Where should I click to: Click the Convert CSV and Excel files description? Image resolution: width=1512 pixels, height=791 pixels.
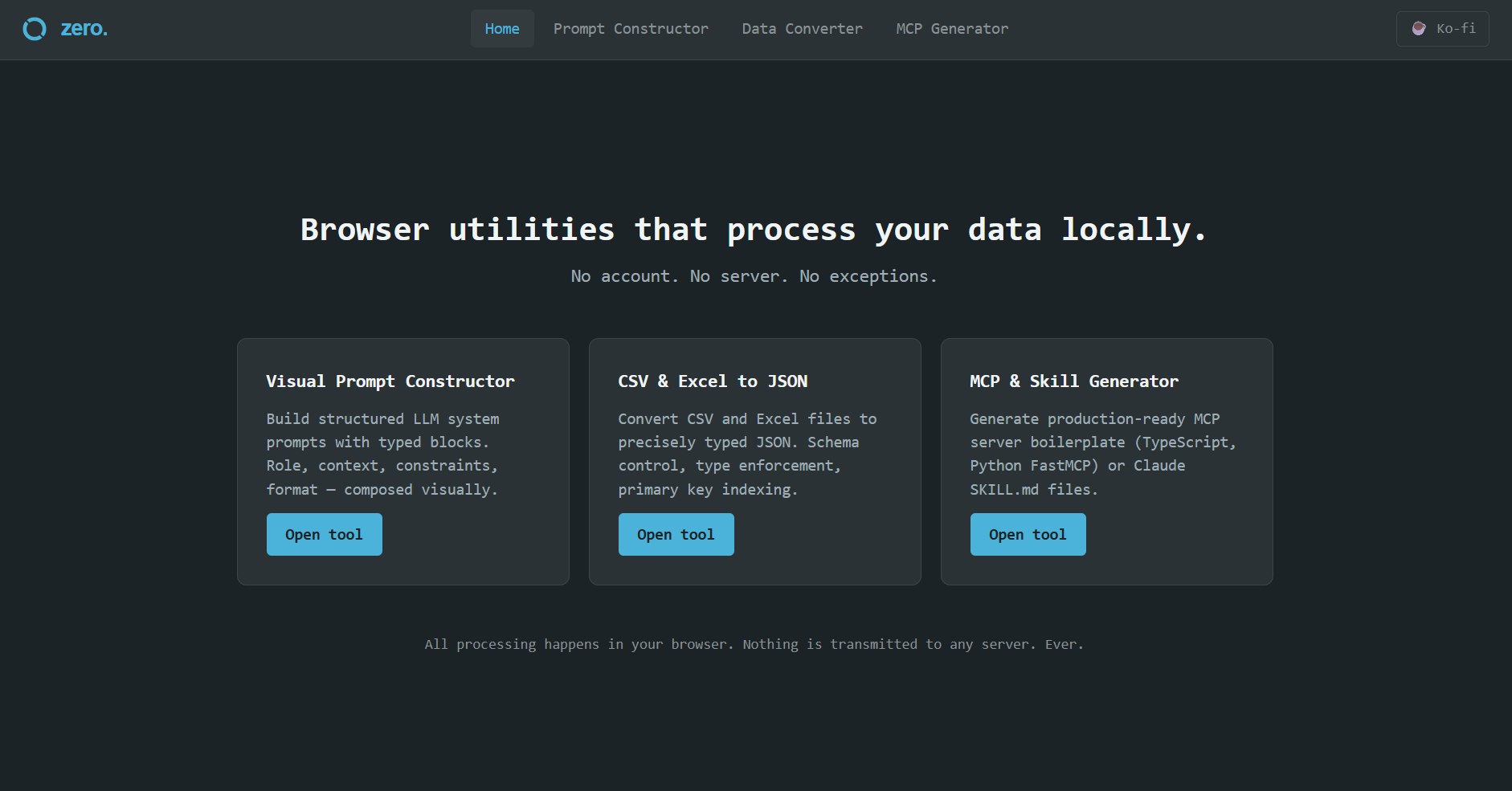(x=747, y=454)
